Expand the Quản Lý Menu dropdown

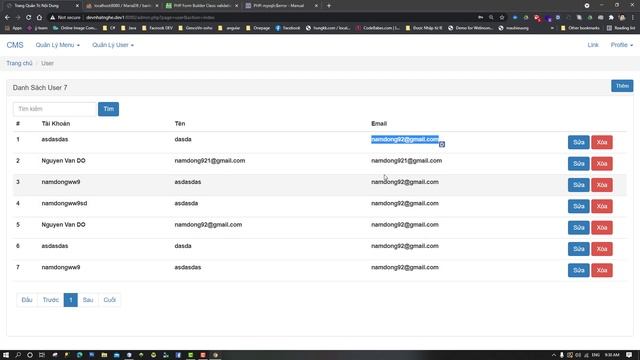(58, 45)
